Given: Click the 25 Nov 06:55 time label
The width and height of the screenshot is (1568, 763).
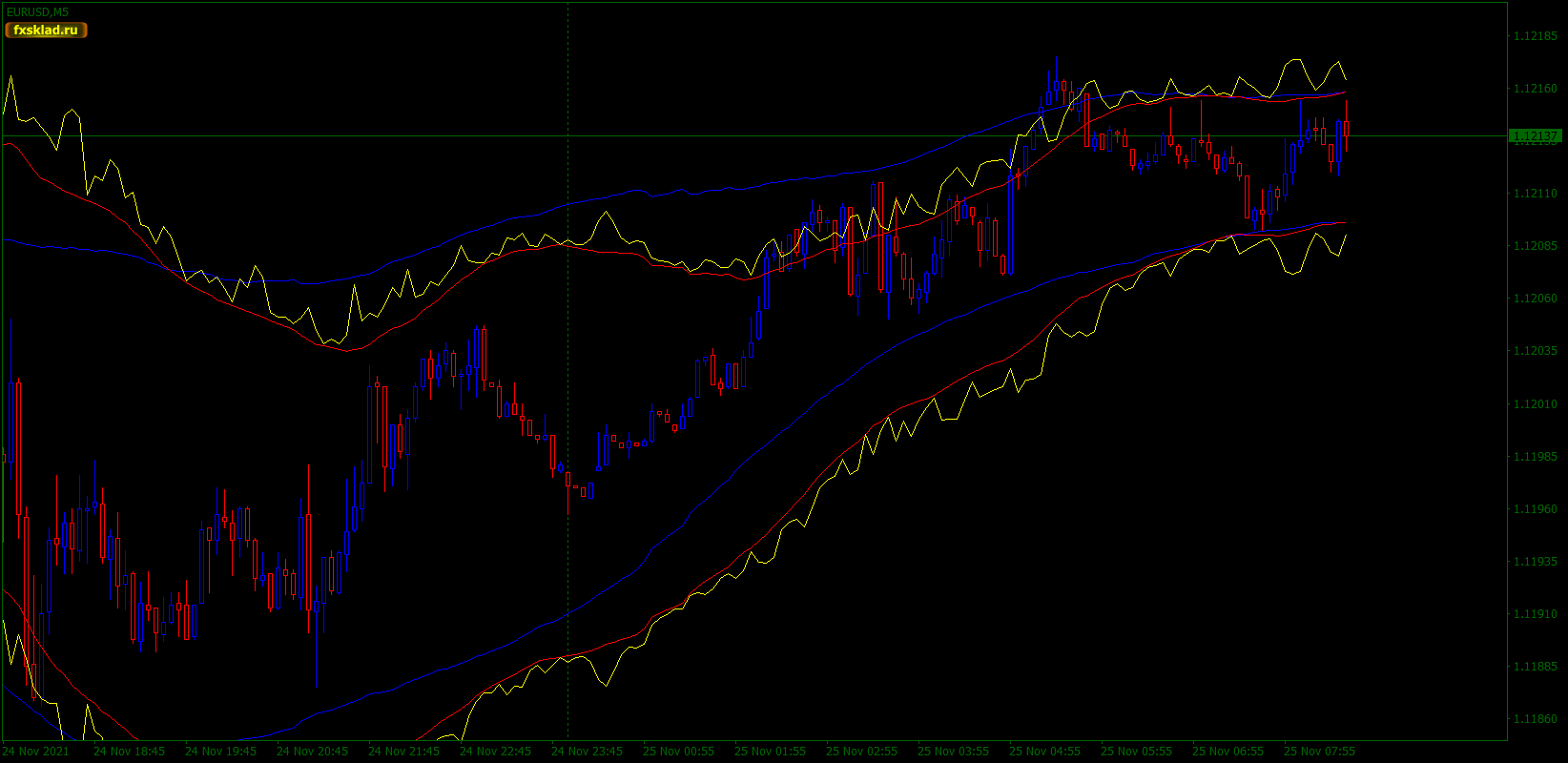Looking at the screenshot, I should pos(1228,752).
